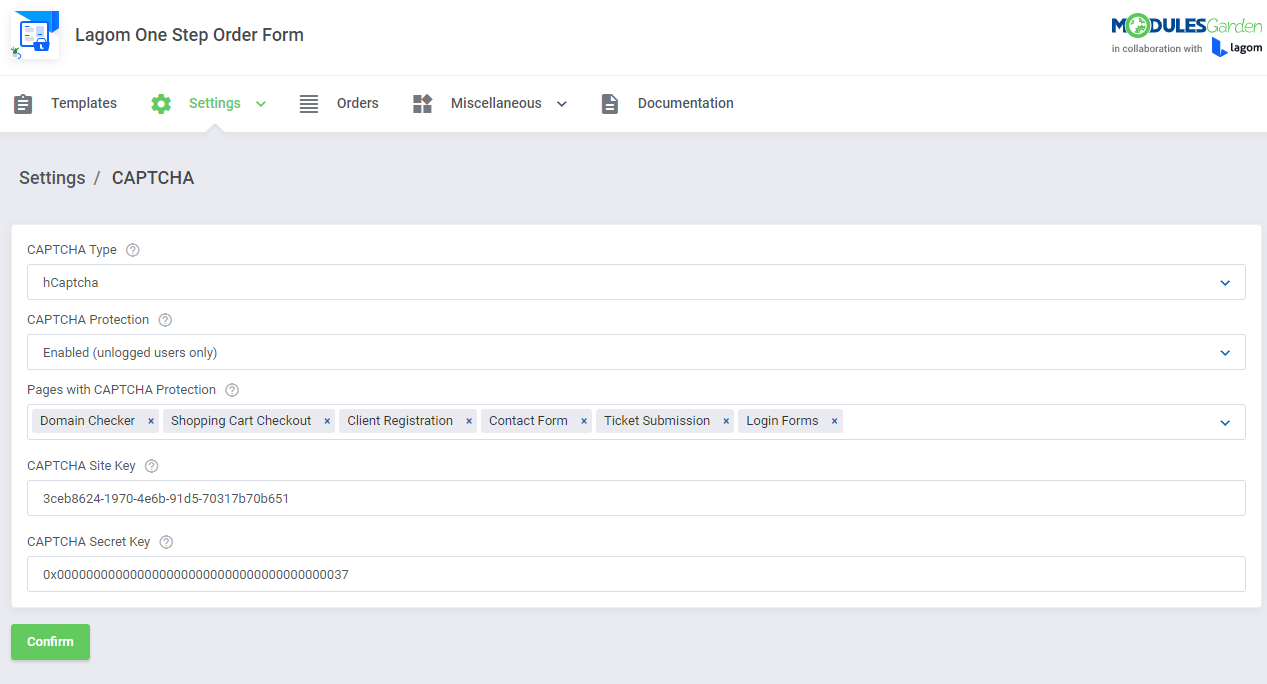Image resolution: width=1267 pixels, height=684 pixels.
Task: Show help tooltip for CAPTCHA Secret Key
Action: pos(166,542)
